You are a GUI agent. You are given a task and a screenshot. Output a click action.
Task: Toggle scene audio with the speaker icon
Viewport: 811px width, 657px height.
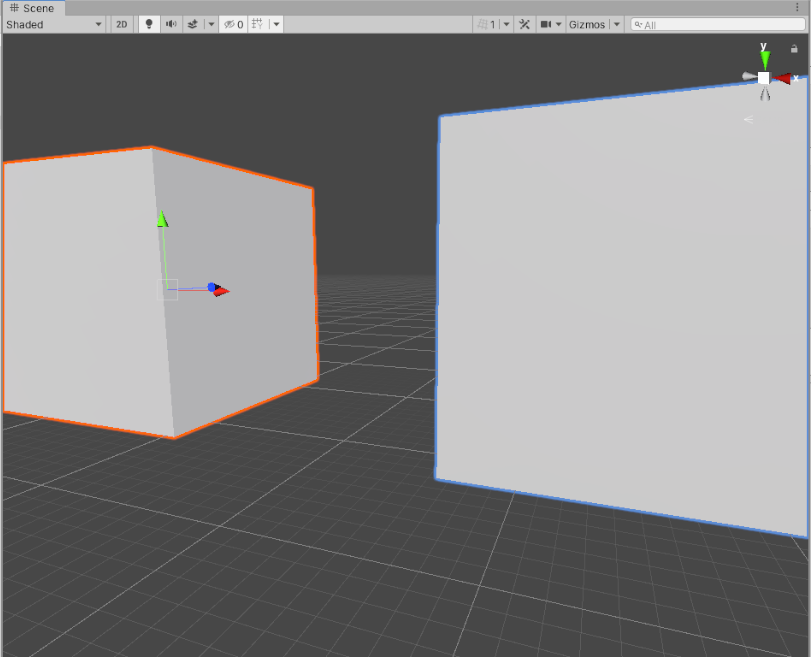point(171,24)
